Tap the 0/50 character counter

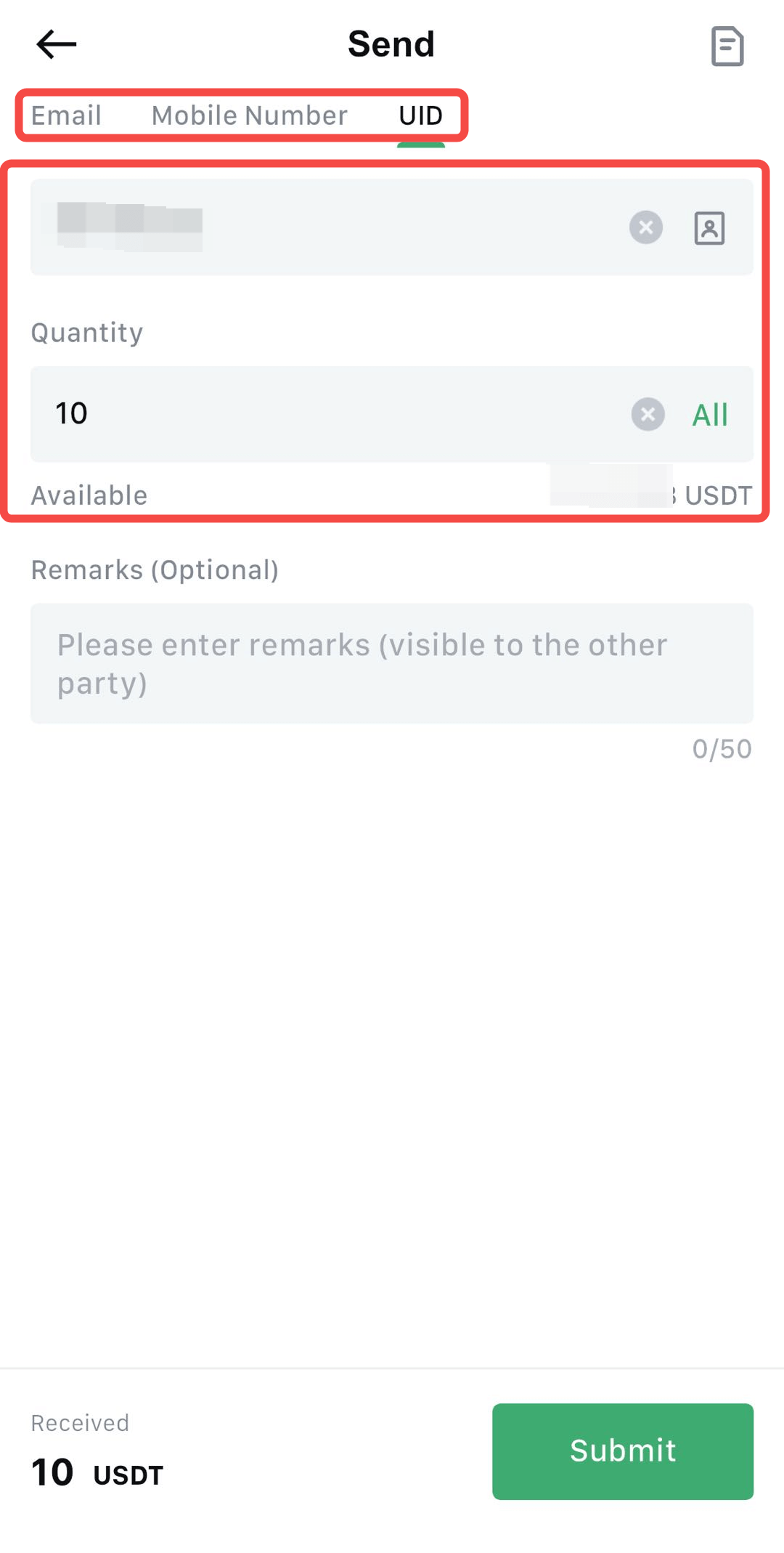[721, 749]
